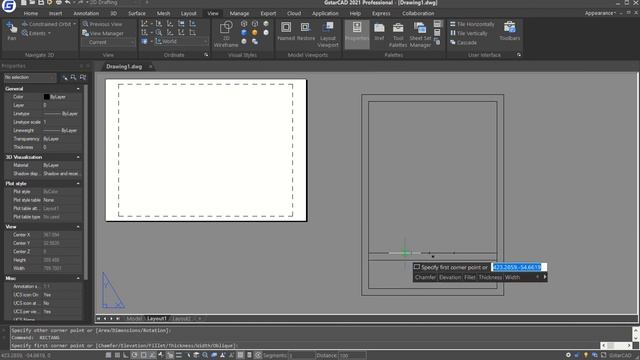Viewport: 640px width, 360px height.
Task: Switch to the Layout1 tab
Action: coord(157,318)
